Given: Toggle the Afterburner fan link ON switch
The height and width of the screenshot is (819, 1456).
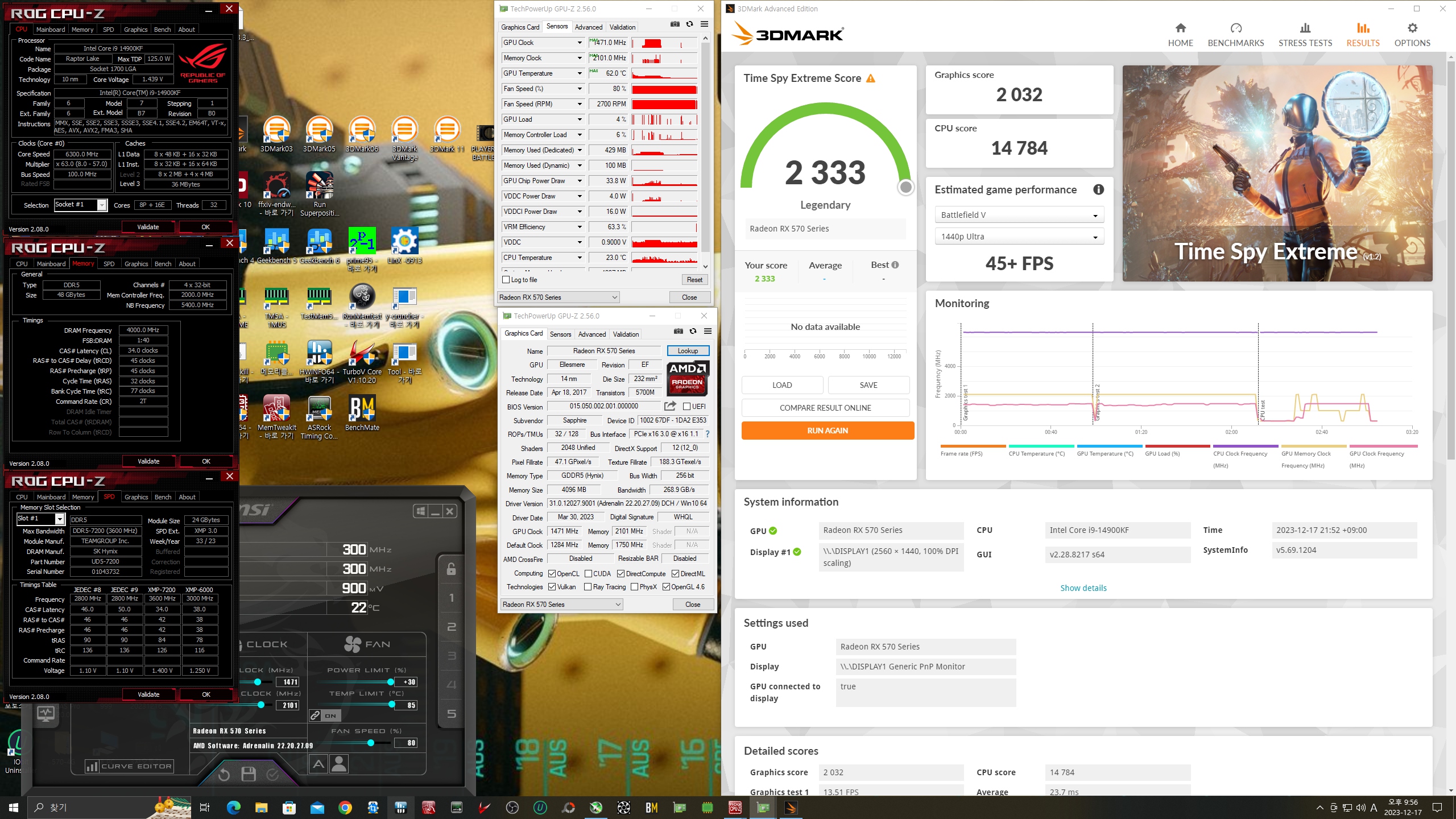Looking at the screenshot, I should (324, 715).
